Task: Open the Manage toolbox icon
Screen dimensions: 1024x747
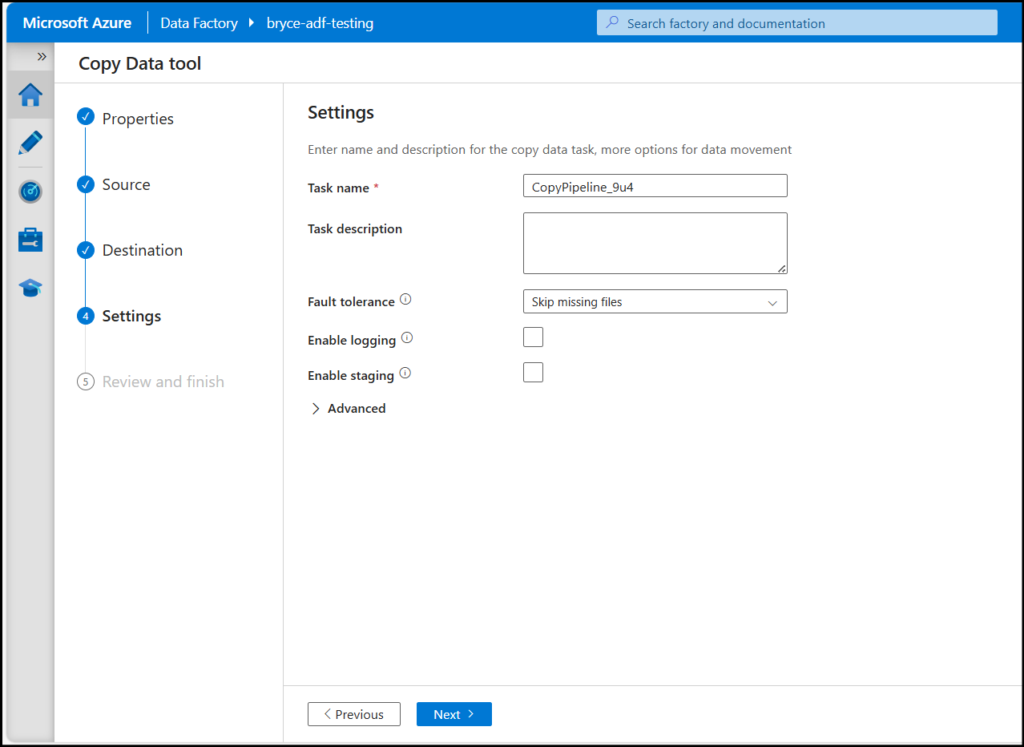Action: point(29,239)
